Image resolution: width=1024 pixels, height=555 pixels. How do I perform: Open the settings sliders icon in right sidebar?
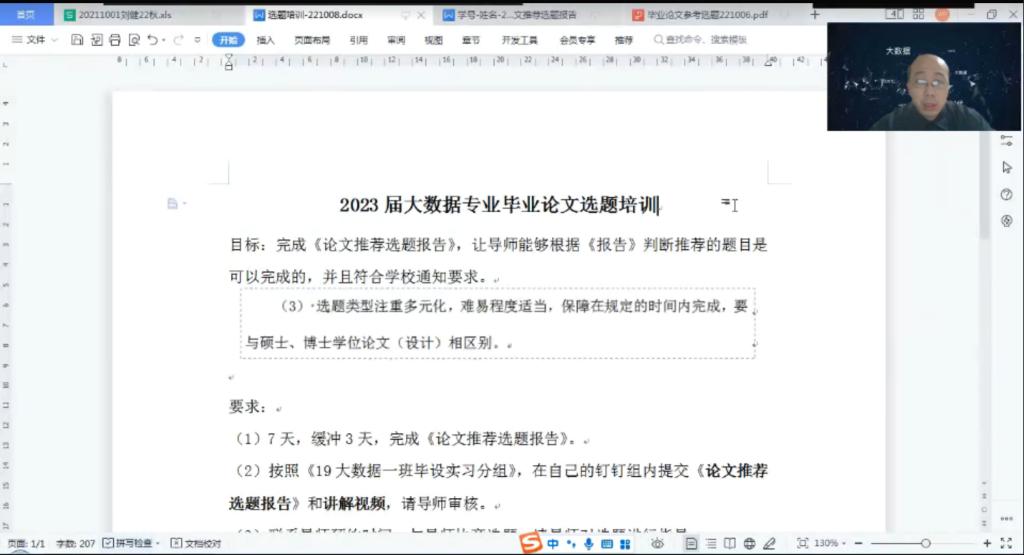(x=1006, y=141)
